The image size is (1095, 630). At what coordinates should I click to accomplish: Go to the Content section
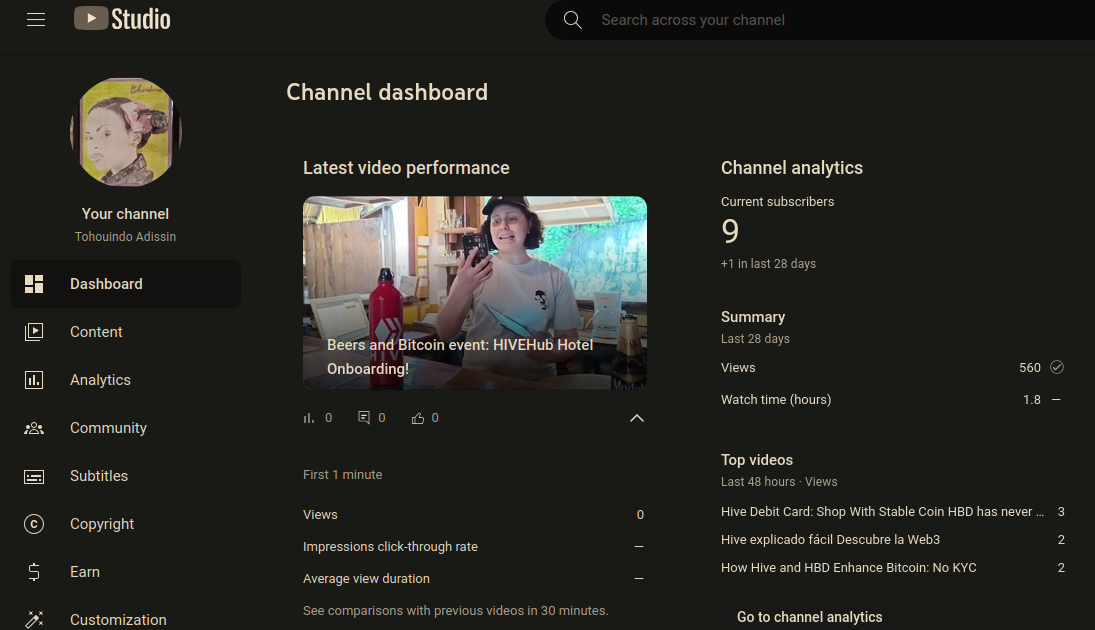(96, 332)
